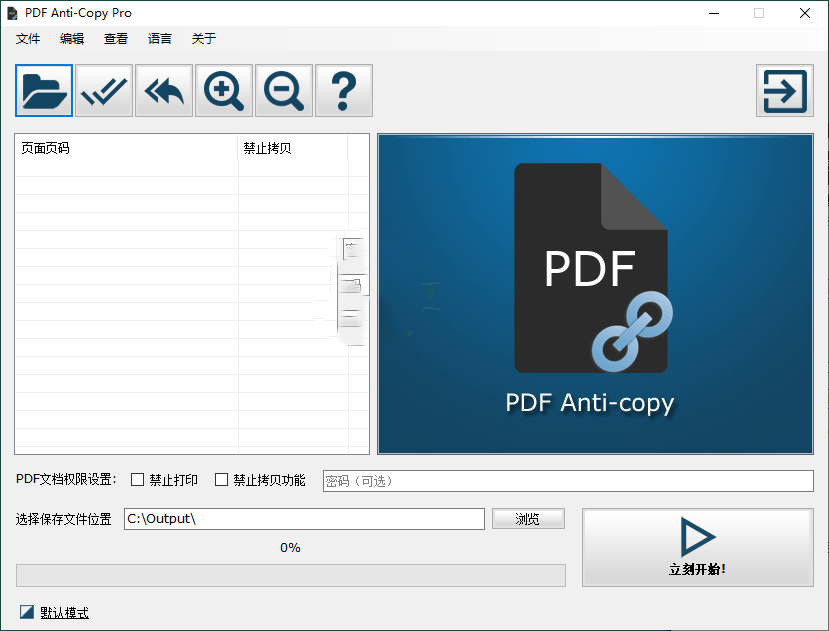
Task: Open the 语言 menu
Action: point(160,39)
